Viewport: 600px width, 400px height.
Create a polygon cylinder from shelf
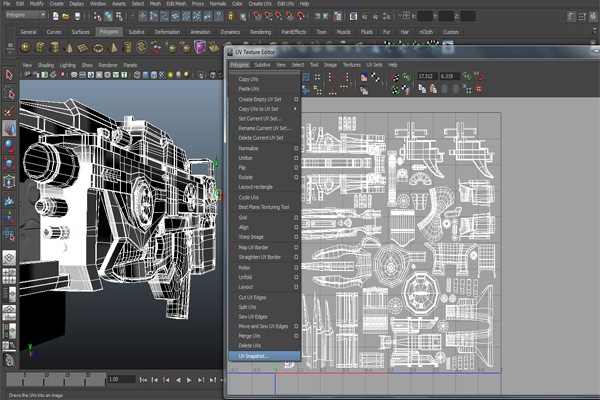click(54, 47)
